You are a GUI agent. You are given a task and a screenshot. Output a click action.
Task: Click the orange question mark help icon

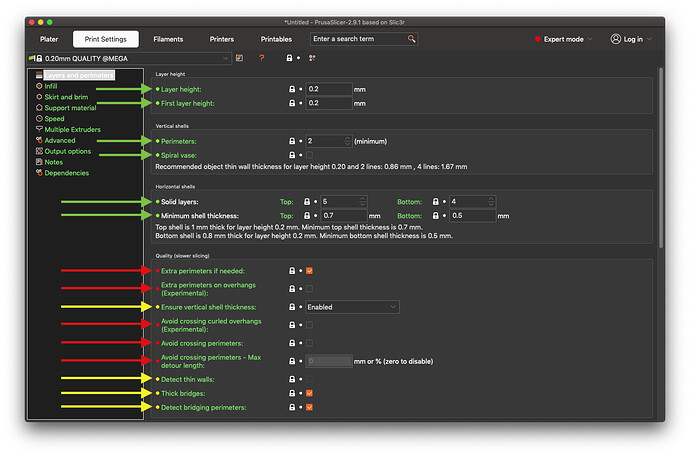click(x=262, y=59)
